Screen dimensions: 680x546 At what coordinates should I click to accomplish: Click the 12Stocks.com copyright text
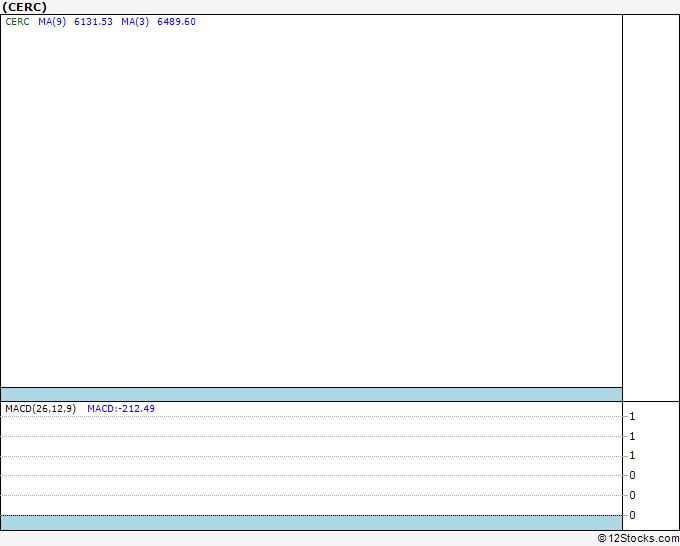638,538
